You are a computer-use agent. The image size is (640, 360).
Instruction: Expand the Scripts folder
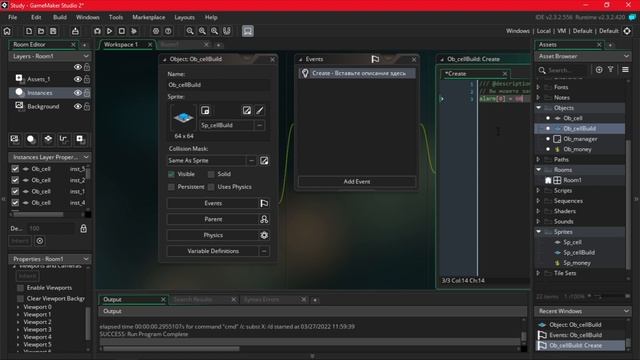coord(538,190)
